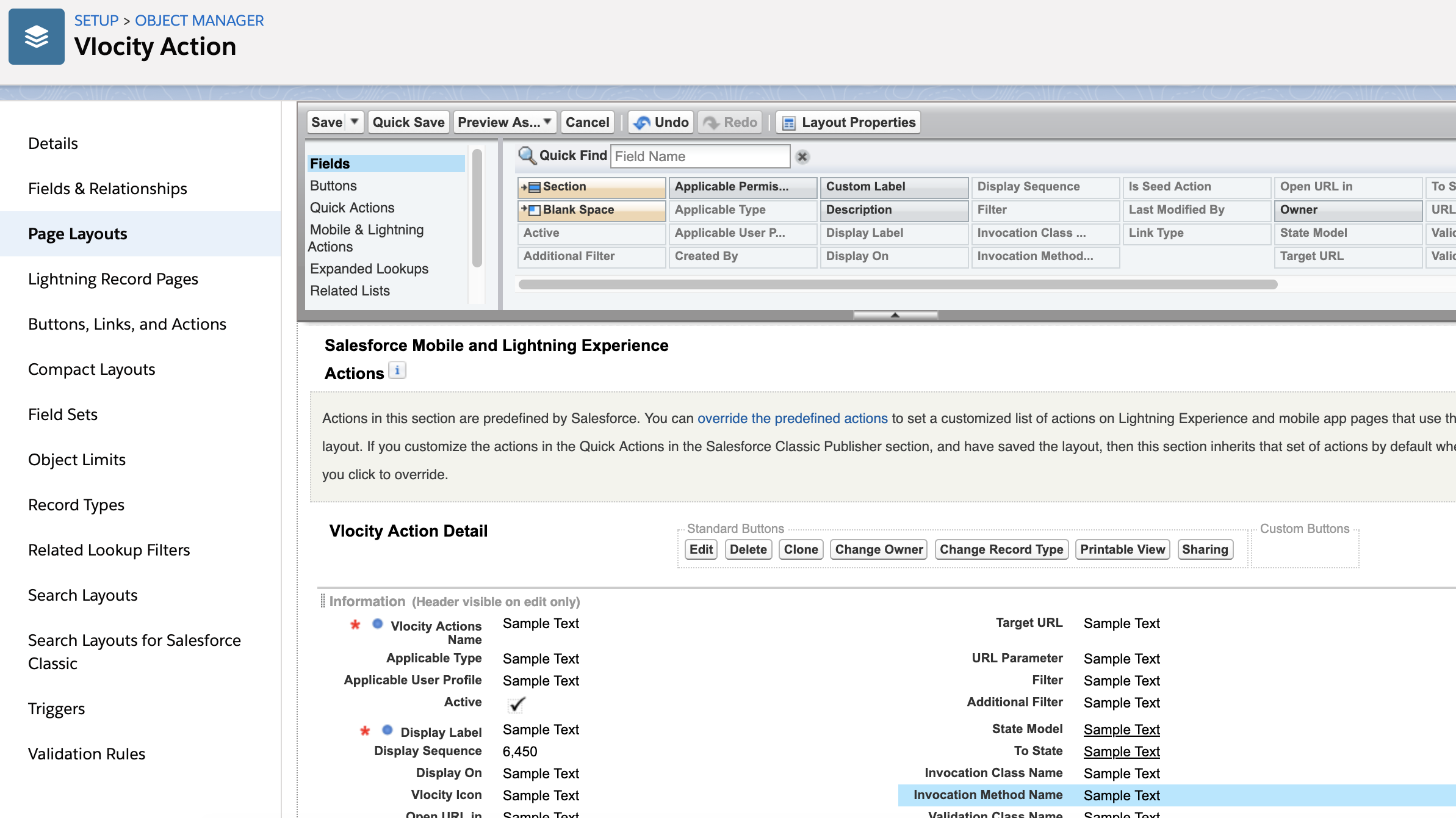Open the Save dropdown arrow

click(x=355, y=122)
